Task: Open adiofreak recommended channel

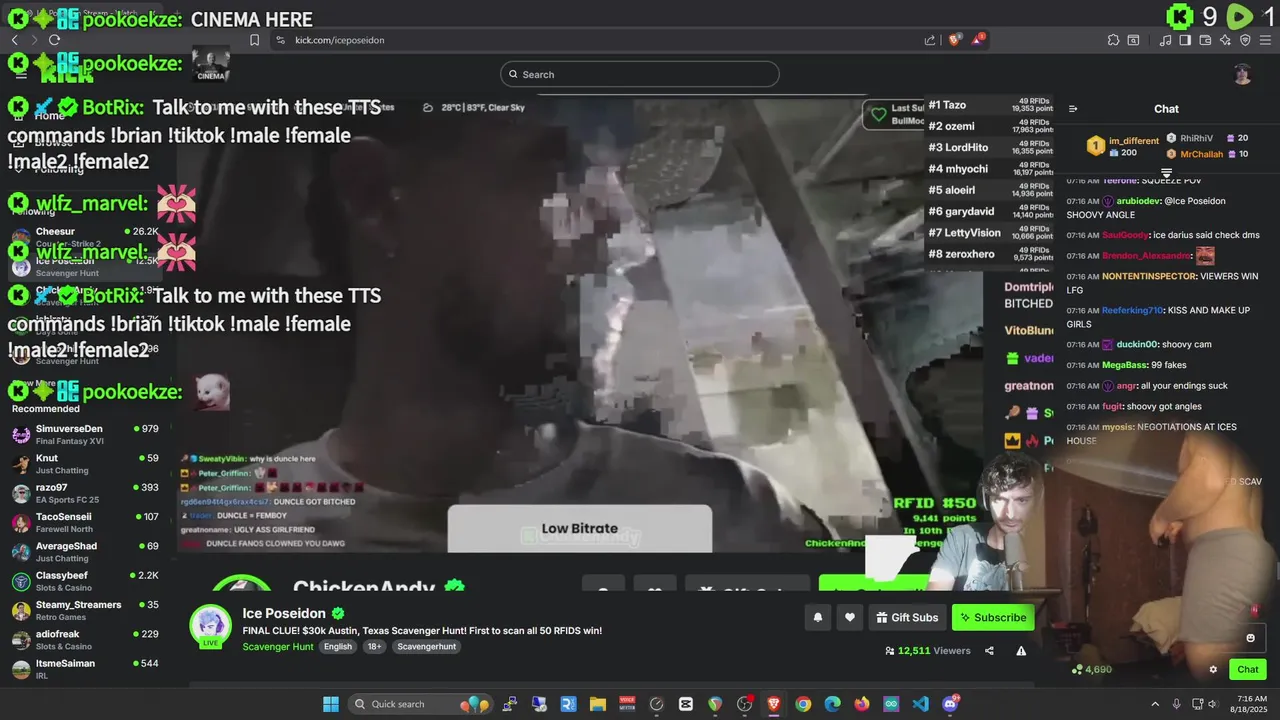Action: point(85,640)
